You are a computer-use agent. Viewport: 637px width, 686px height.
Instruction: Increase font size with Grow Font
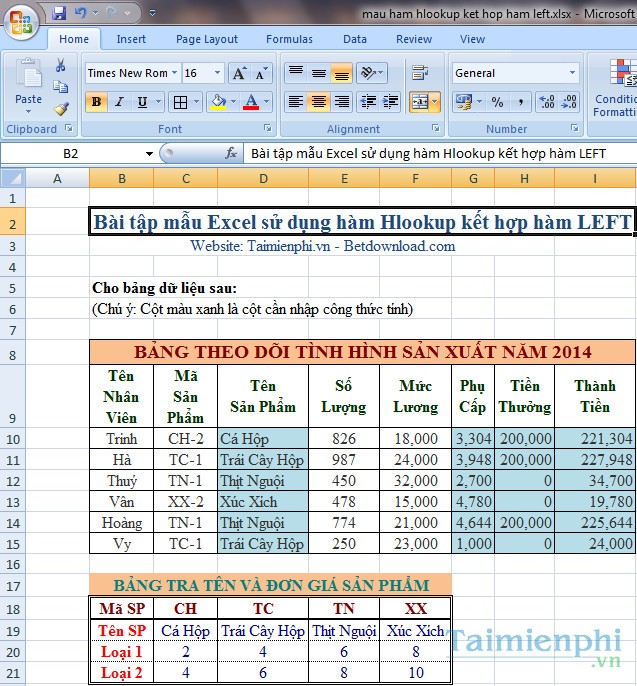pos(239,73)
